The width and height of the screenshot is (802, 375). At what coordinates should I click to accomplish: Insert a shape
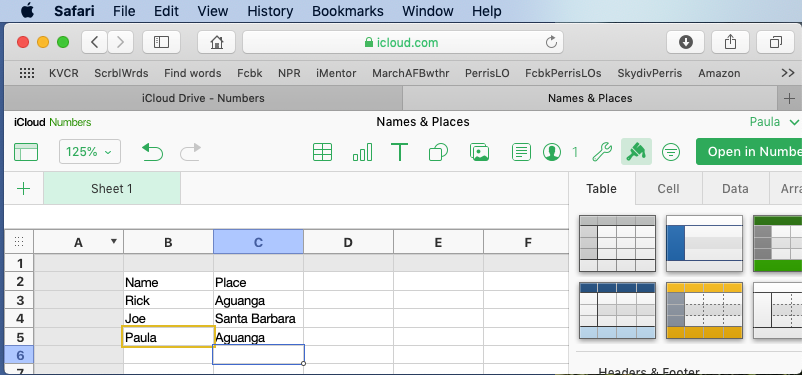pyautogui.click(x=438, y=152)
